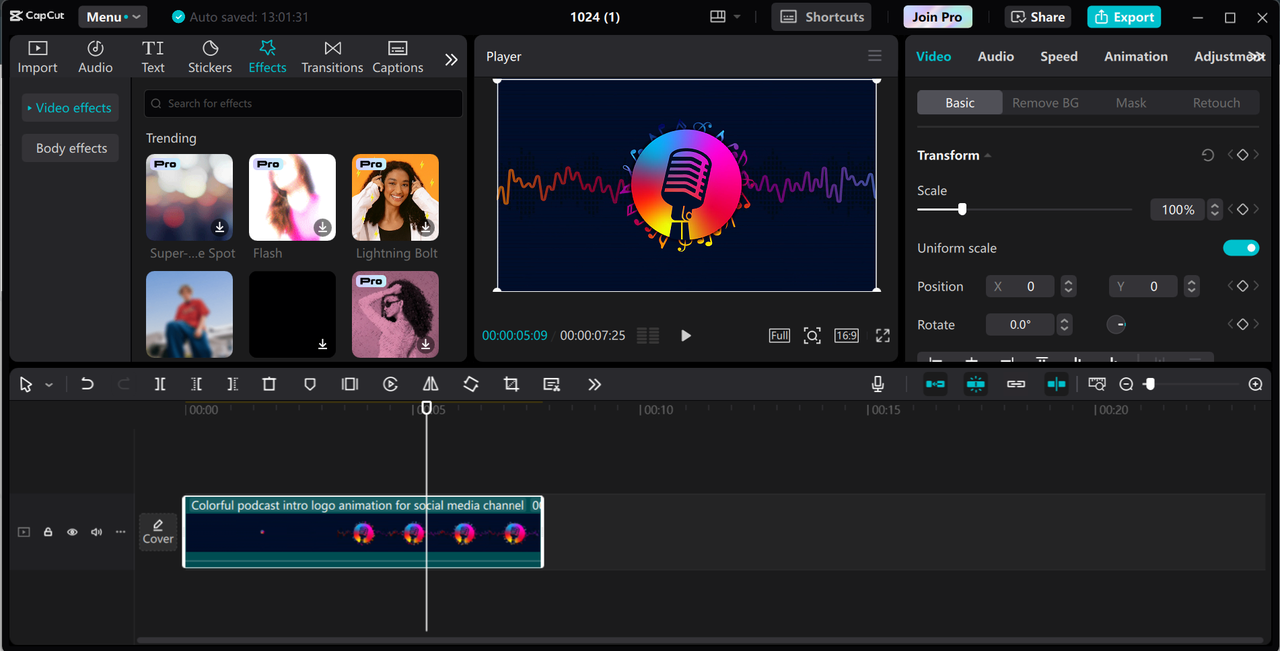Image resolution: width=1280 pixels, height=651 pixels.
Task: Click the Scale slider handle
Action: point(962,209)
